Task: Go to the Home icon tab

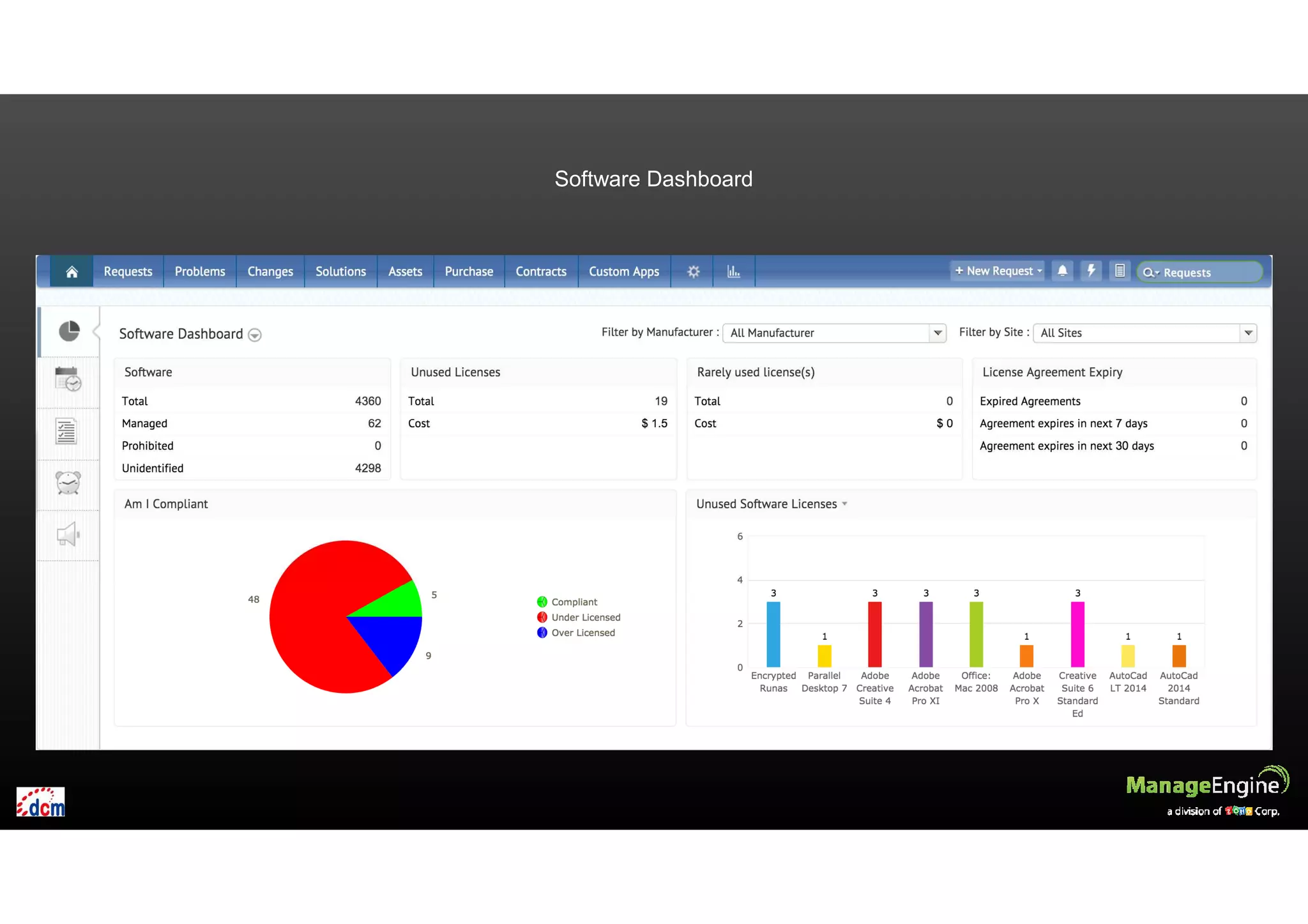Action: (x=72, y=272)
